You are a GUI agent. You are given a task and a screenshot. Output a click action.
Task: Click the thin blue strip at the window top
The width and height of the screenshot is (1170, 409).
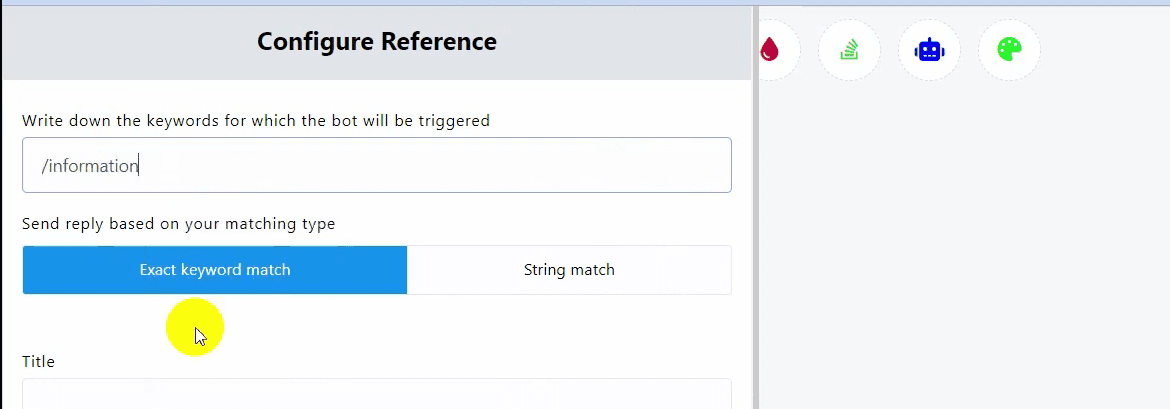(585, 2)
